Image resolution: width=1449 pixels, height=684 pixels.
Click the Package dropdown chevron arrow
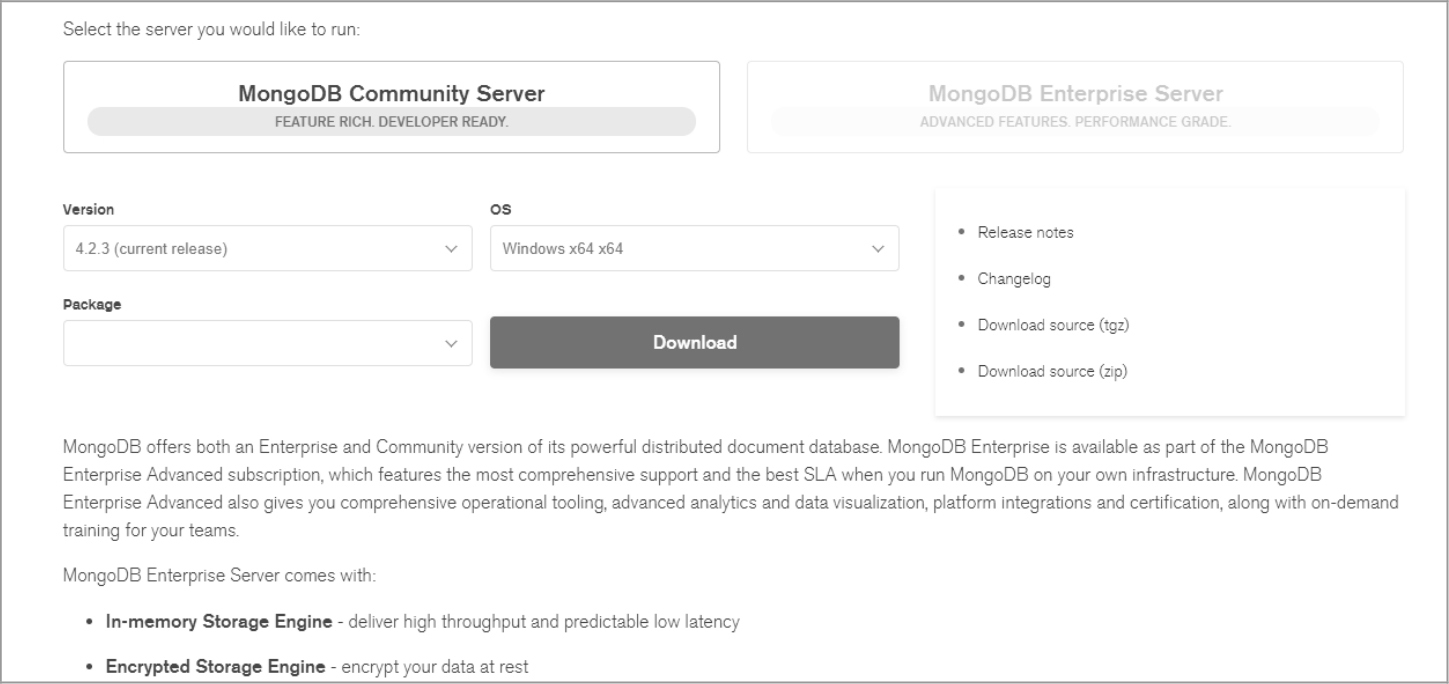[450, 343]
